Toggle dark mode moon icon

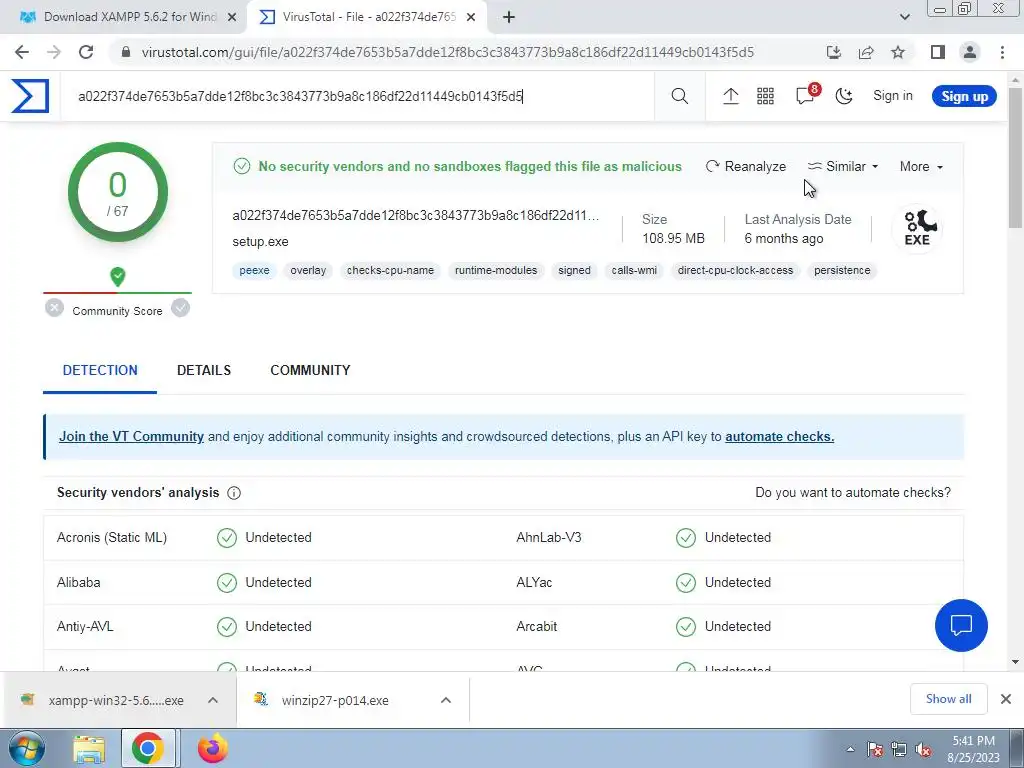click(844, 96)
